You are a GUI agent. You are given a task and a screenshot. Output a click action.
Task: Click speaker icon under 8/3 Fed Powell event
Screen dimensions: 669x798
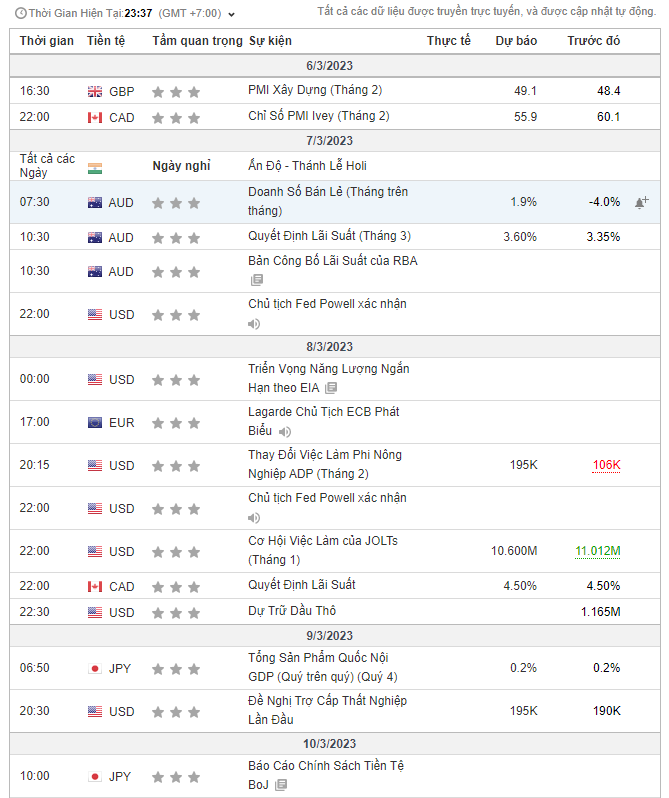(x=254, y=518)
